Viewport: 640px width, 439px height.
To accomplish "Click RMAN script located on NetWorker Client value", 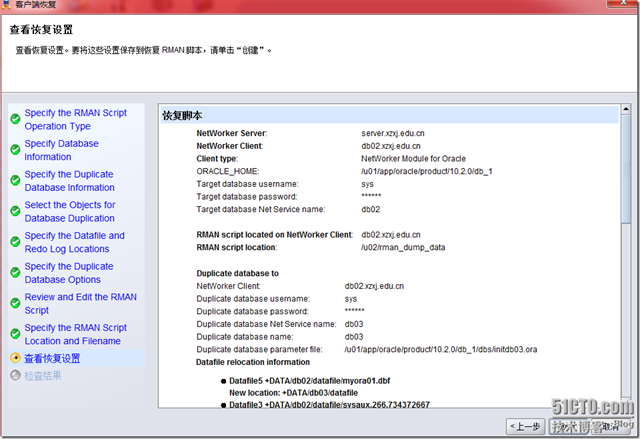I will [391, 235].
